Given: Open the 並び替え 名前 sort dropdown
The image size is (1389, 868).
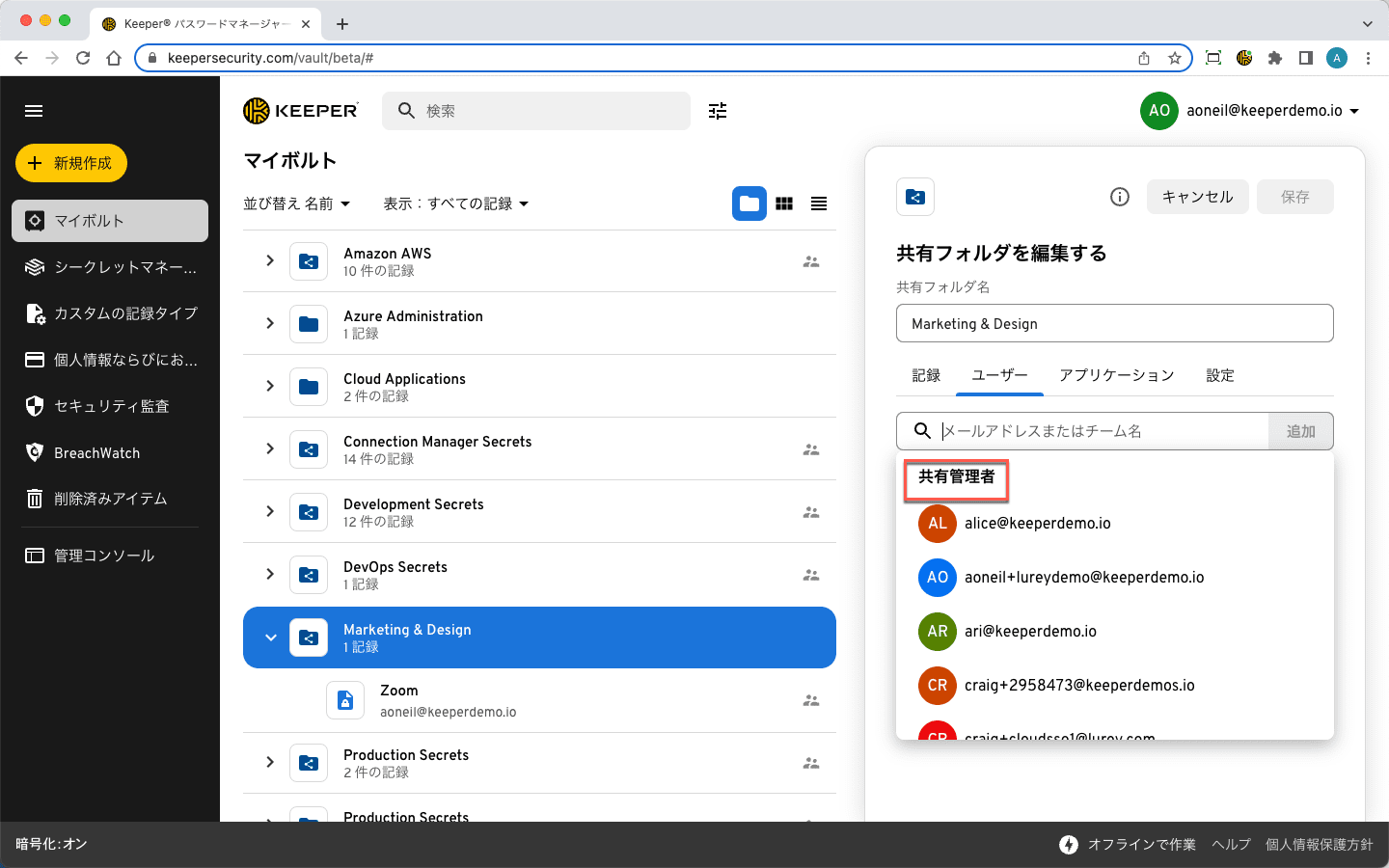Looking at the screenshot, I should coord(297,203).
